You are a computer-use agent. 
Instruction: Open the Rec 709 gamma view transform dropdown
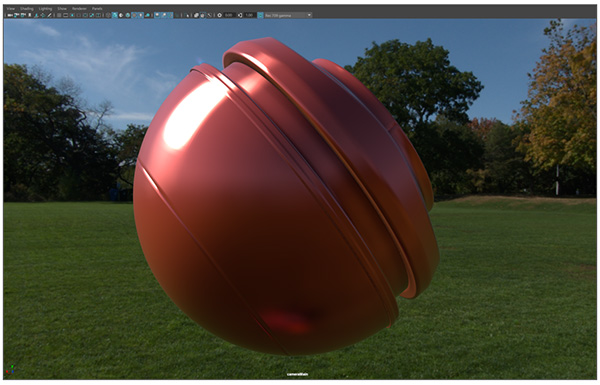pos(288,15)
